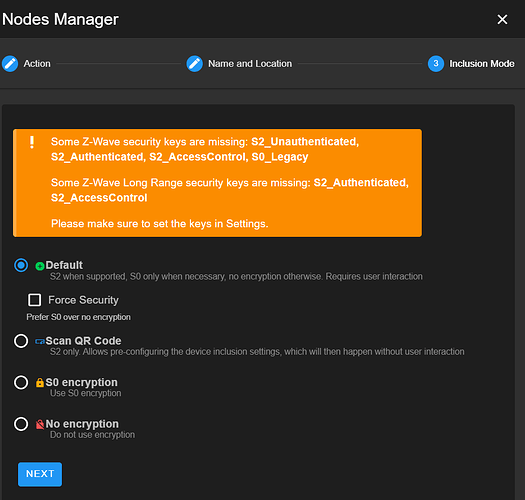Click the Name and Location pencil icon

(195, 64)
